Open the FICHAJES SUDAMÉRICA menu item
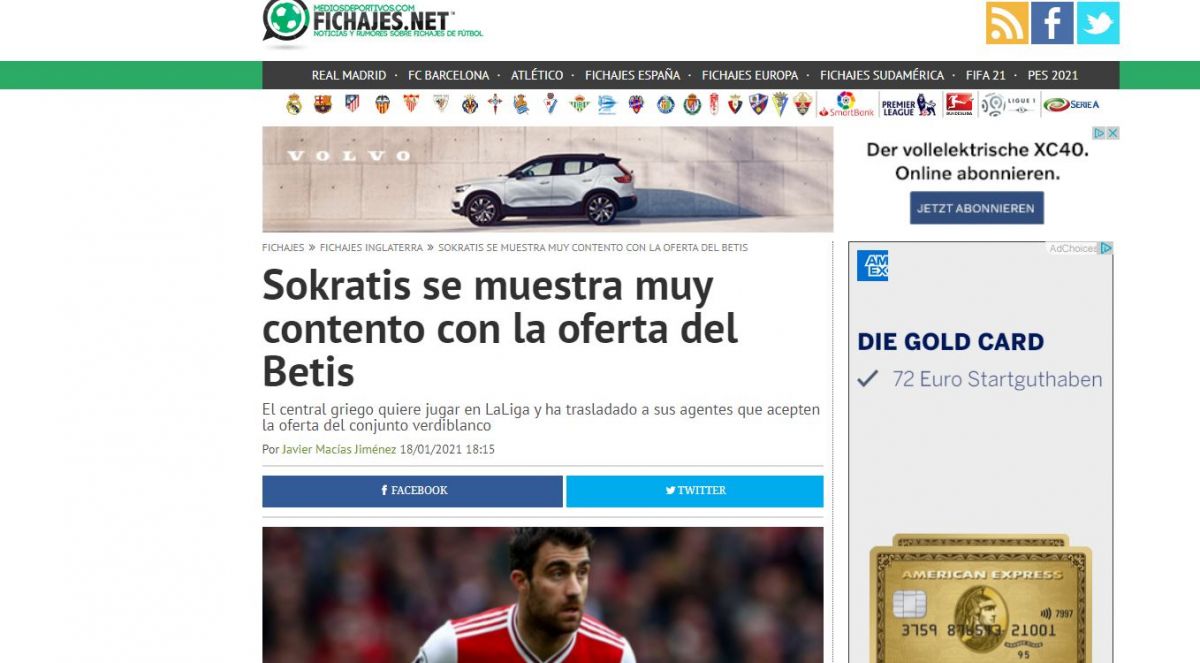This screenshot has height=663, width=1200. pos(882,75)
